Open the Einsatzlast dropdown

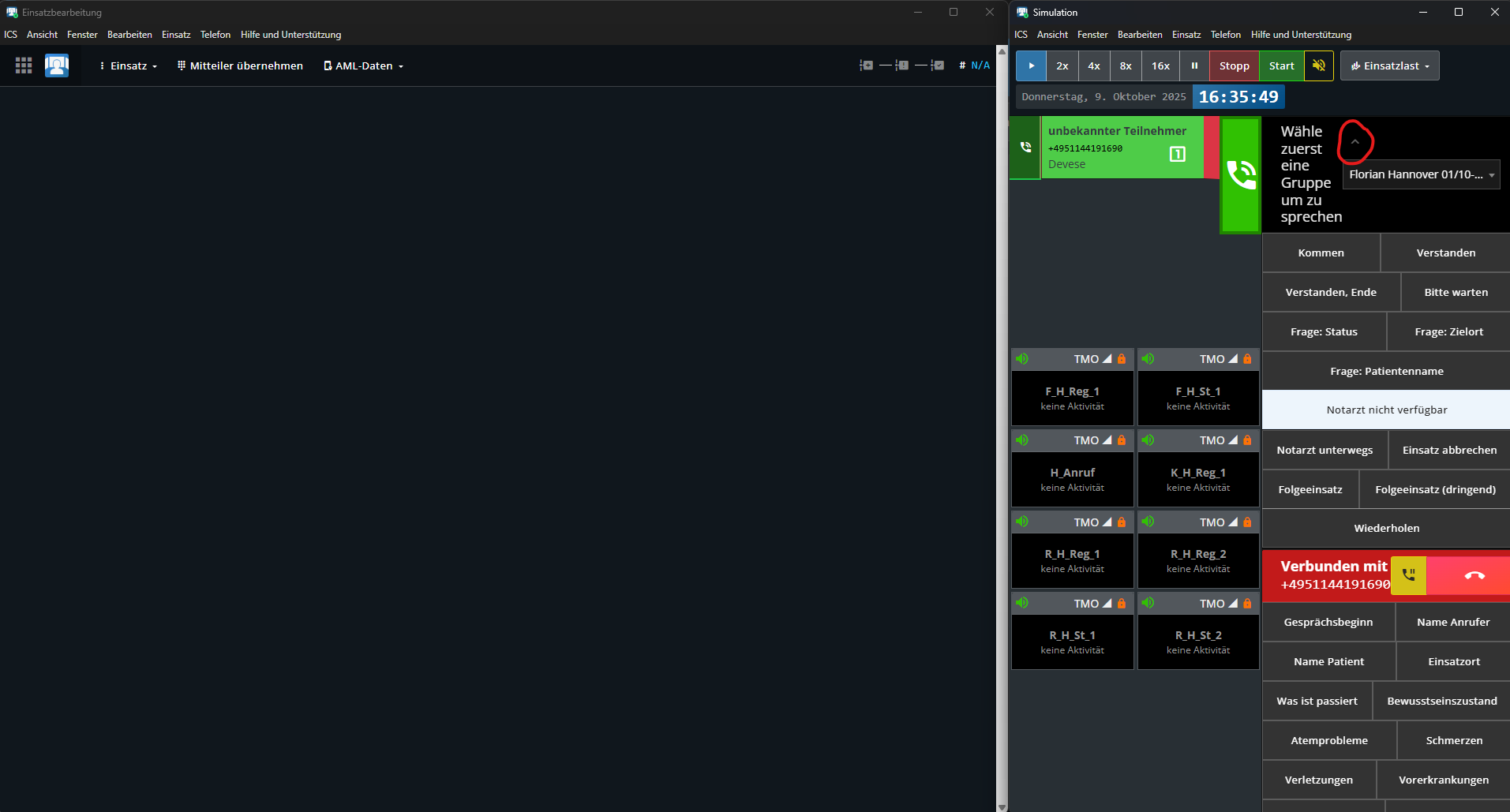coord(1390,65)
